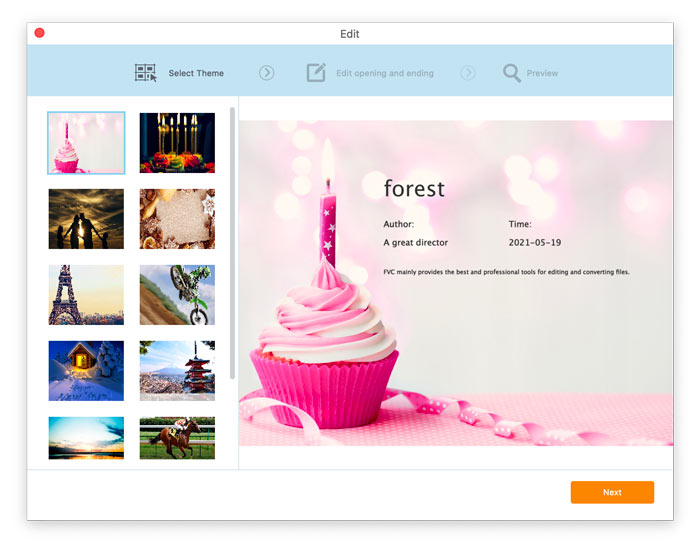700x551 pixels.
Task: Click the 'Time:' label in preview
Action: 520,224
